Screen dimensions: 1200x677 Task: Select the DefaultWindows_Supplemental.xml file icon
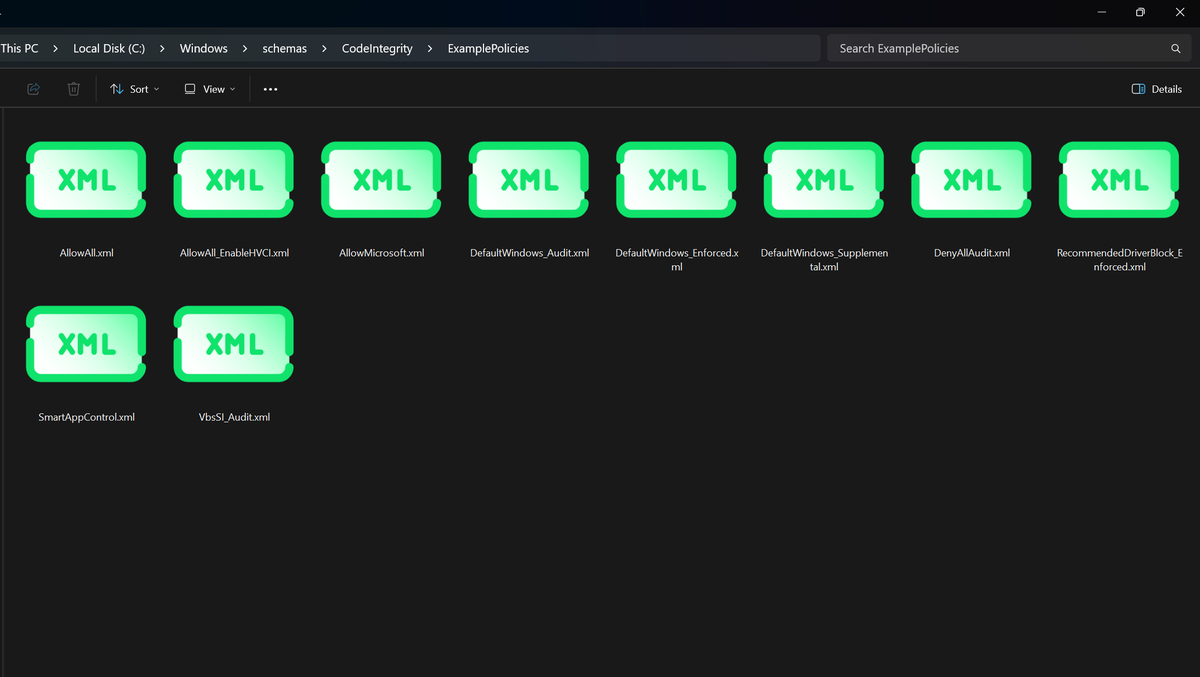[824, 180]
